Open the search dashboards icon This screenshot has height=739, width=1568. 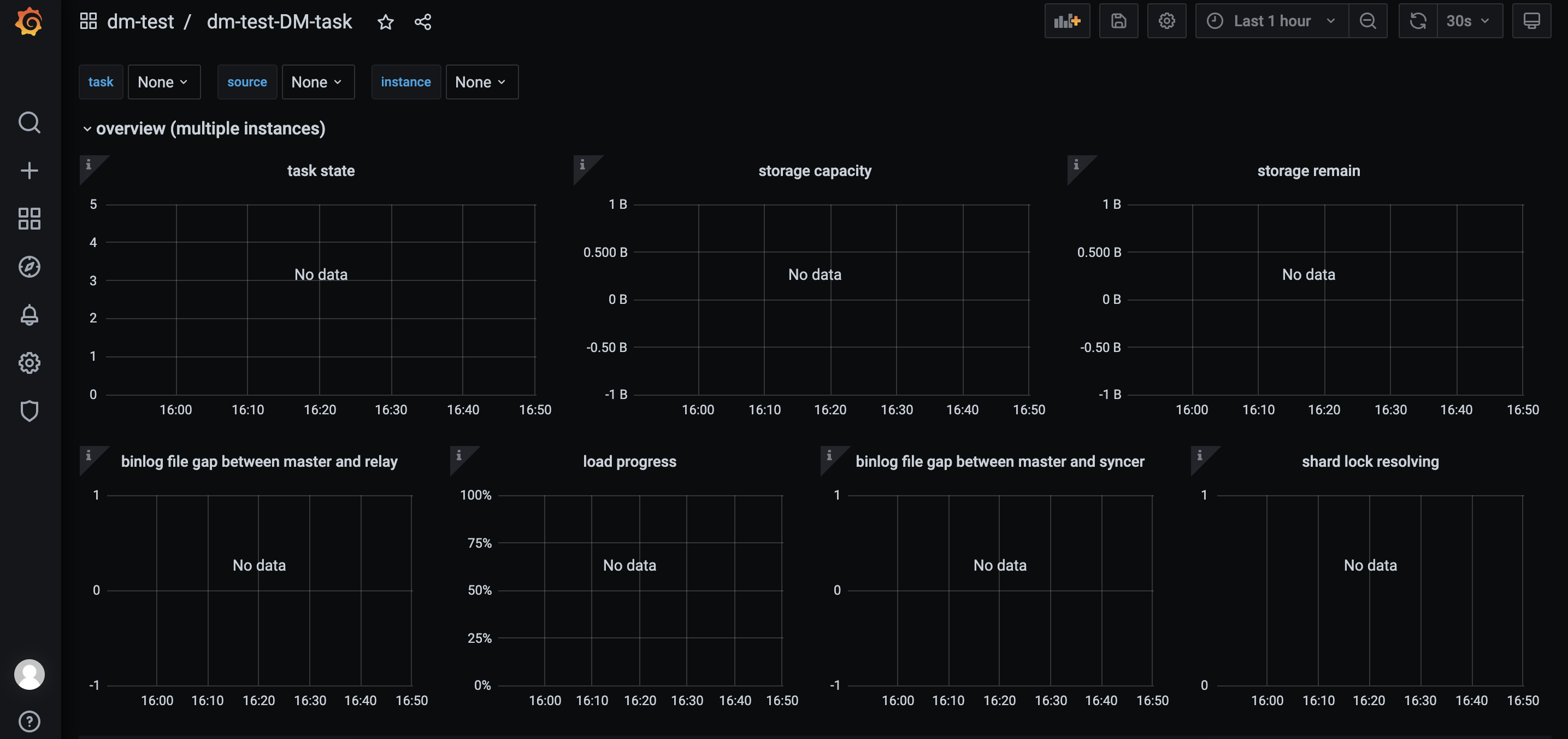[28, 122]
